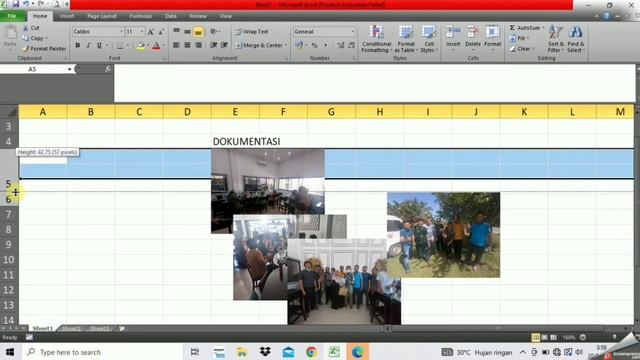Click the Cut command
Screen dimensions: 640x360
click(31, 28)
